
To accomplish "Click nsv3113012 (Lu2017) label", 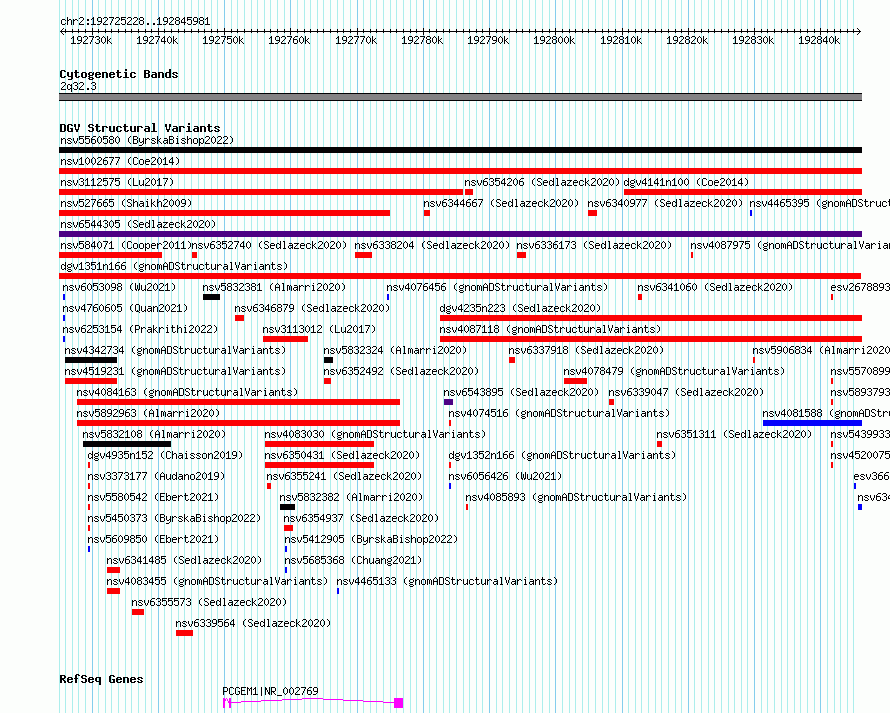I will tap(319, 329).
